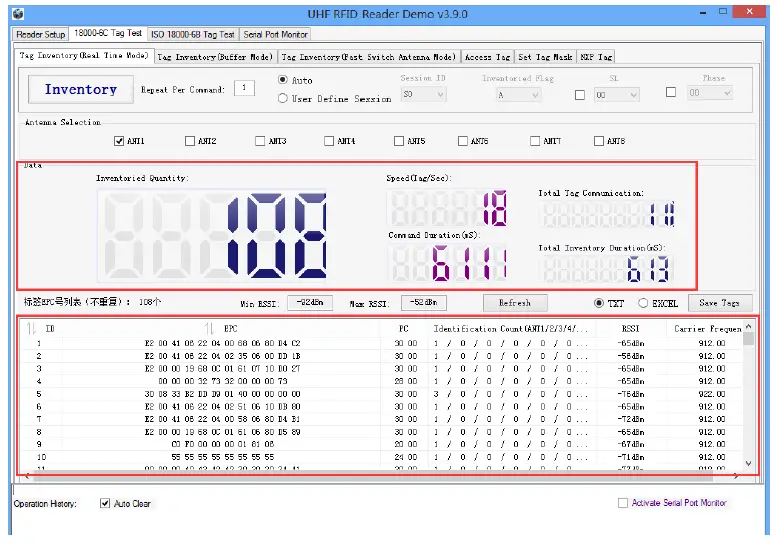Toggle the Auto Clear checkbox
Viewport: 775px width, 546px height.
(x=105, y=503)
